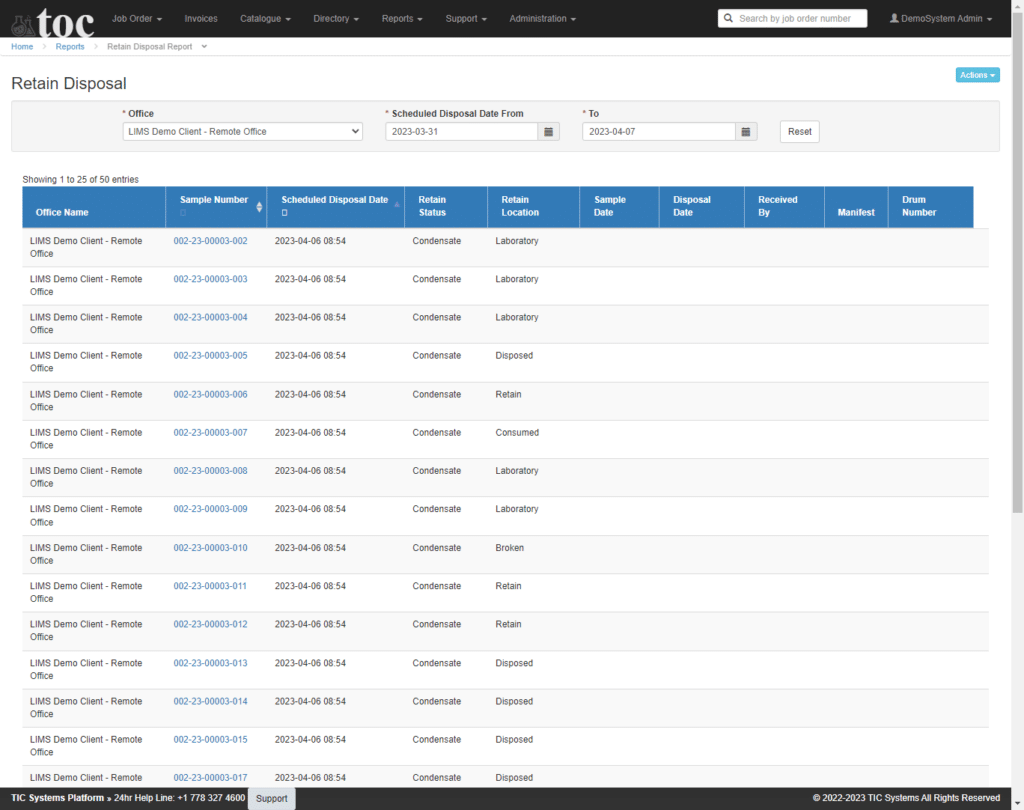1024x810 pixels.
Task: Click the Reset button
Action: [799, 132]
